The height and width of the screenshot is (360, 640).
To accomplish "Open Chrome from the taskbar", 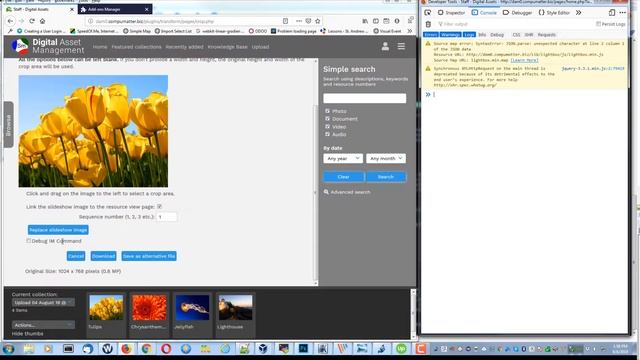I will click(147, 349).
